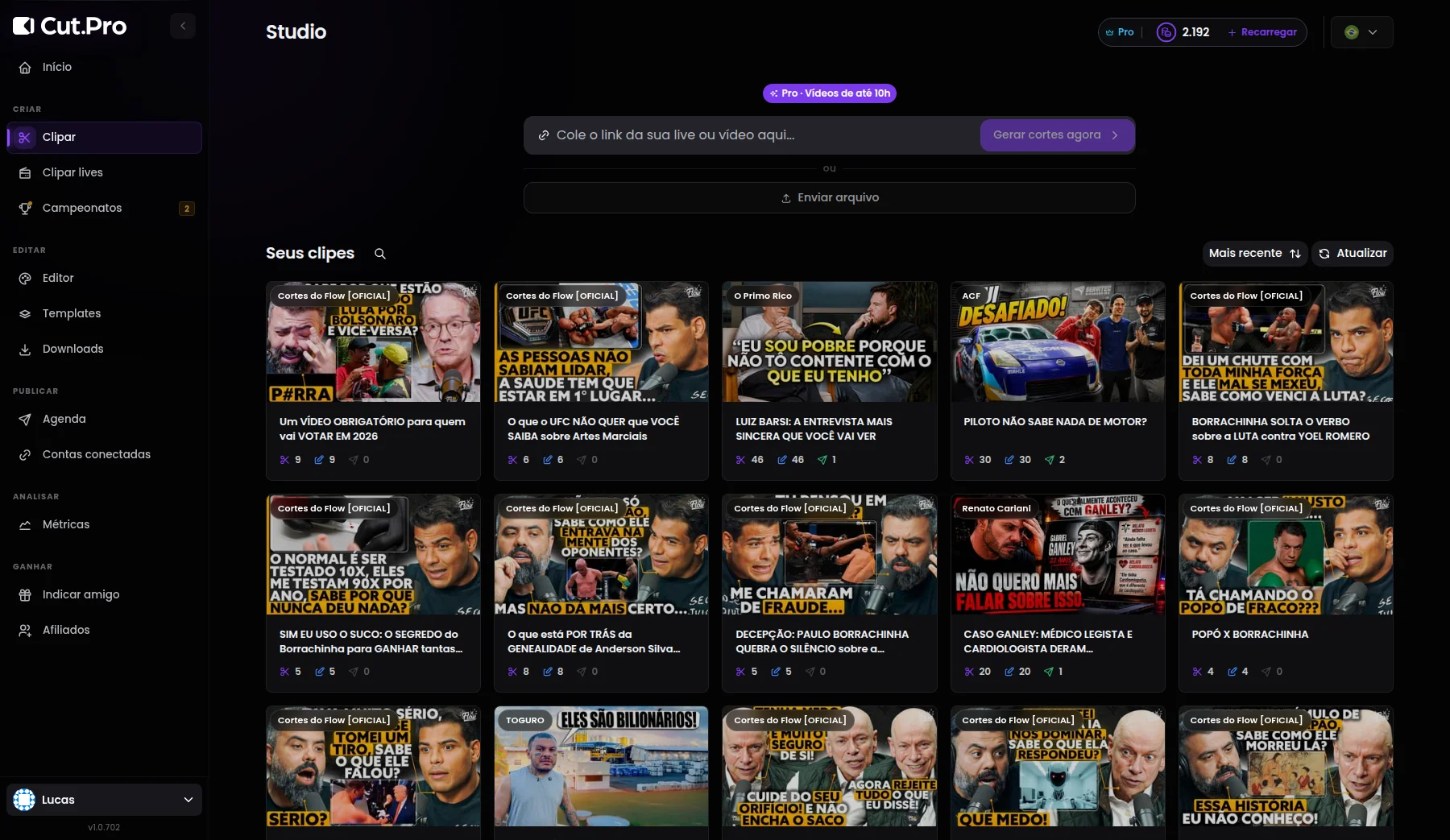Open Agenda via its paper plane icon
Screen dimensions: 1450x840
(25, 419)
